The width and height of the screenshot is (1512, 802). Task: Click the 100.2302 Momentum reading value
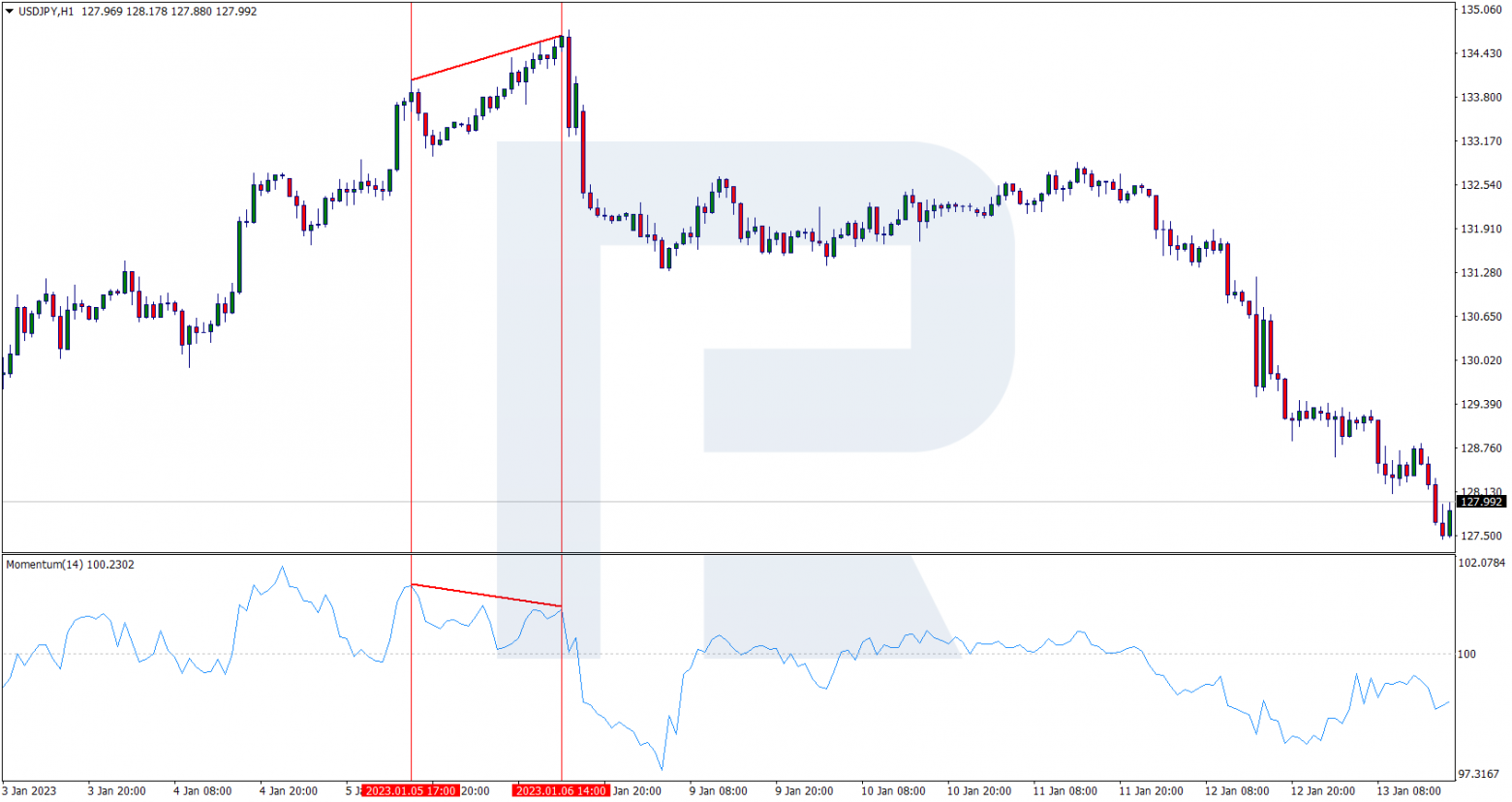tap(109, 565)
